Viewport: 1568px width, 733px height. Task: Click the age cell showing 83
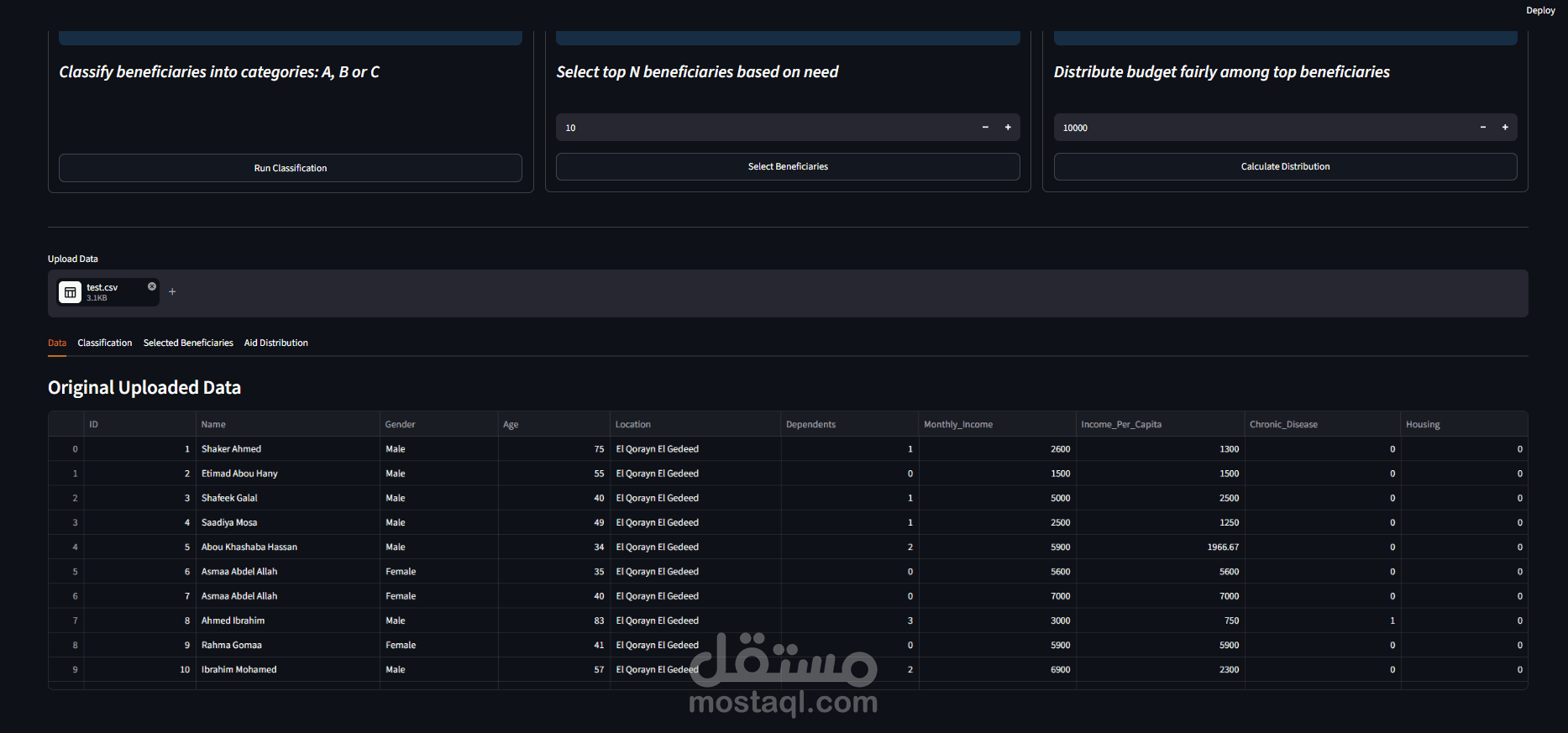click(x=554, y=620)
